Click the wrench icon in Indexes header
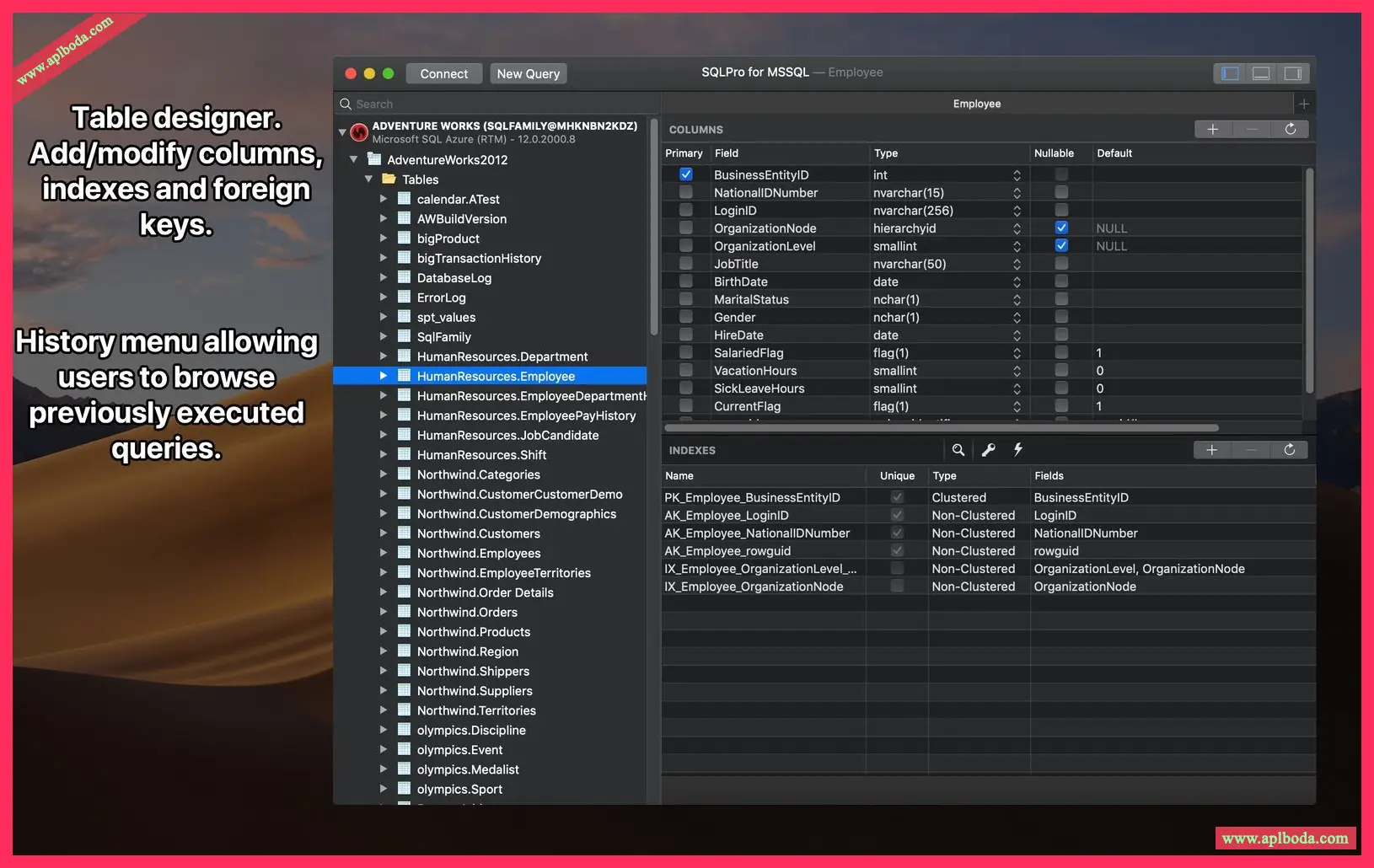The image size is (1374, 868). point(989,450)
